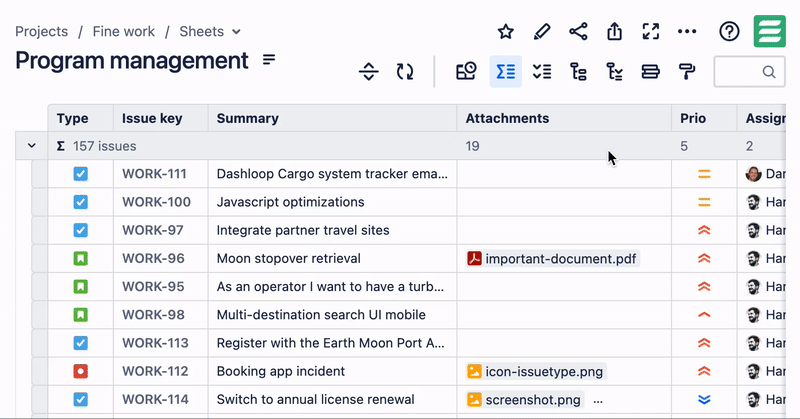Refresh the sheet data

[x=405, y=71]
